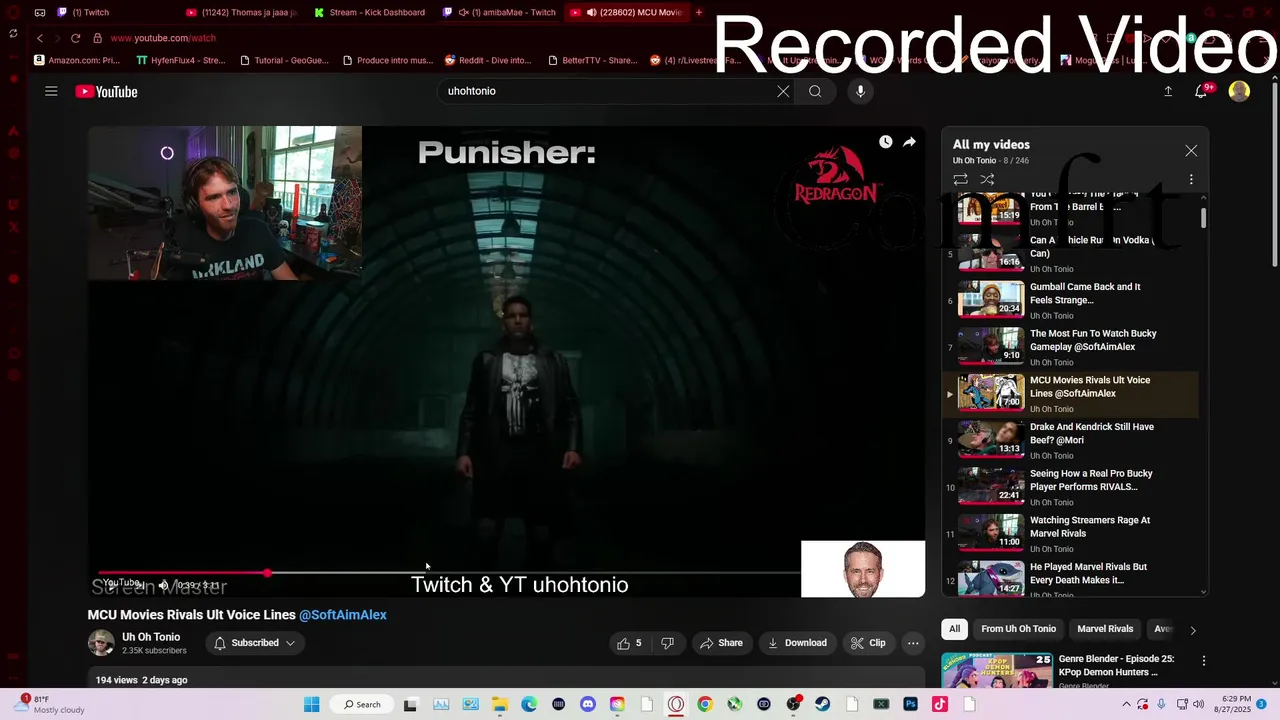Open the BetterTTV bookmark

(592, 60)
